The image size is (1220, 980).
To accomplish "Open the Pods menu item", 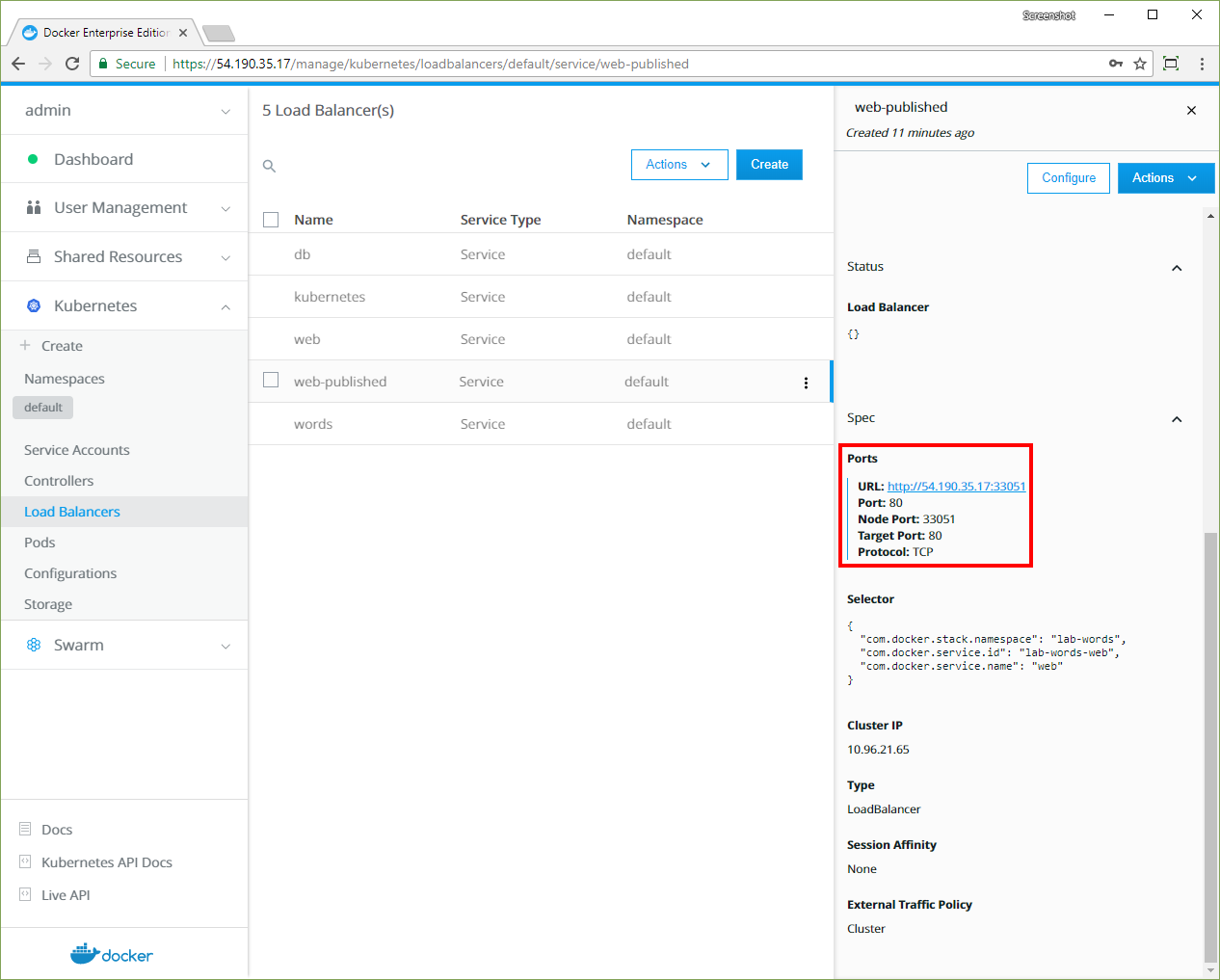I will [40, 543].
